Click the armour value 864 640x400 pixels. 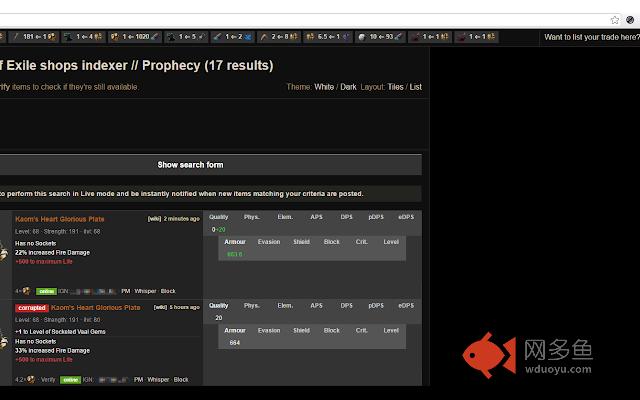[x=235, y=343]
